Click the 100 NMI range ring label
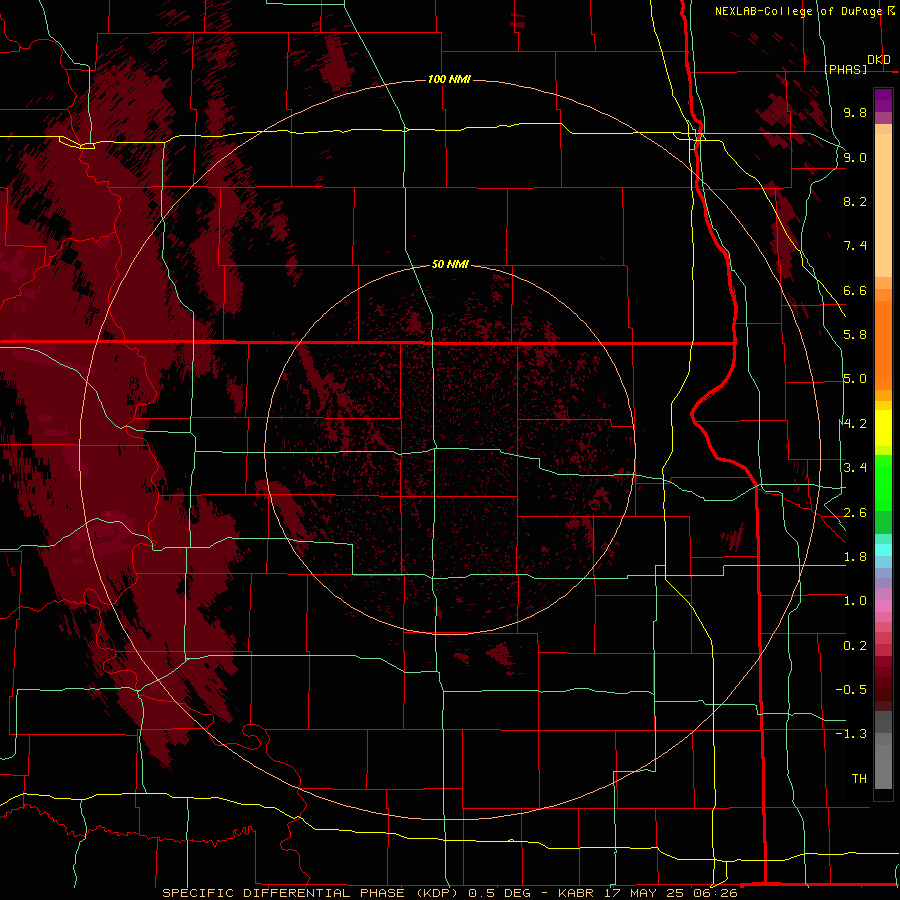 pyautogui.click(x=449, y=79)
